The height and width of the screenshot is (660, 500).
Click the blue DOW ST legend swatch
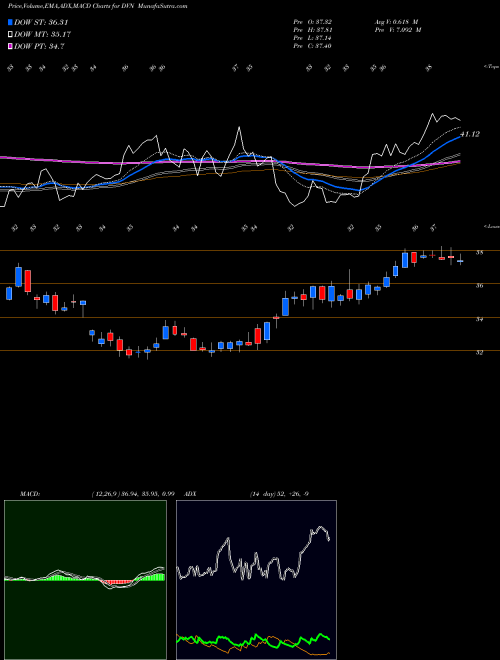pyautogui.click(x=11, y=22)
